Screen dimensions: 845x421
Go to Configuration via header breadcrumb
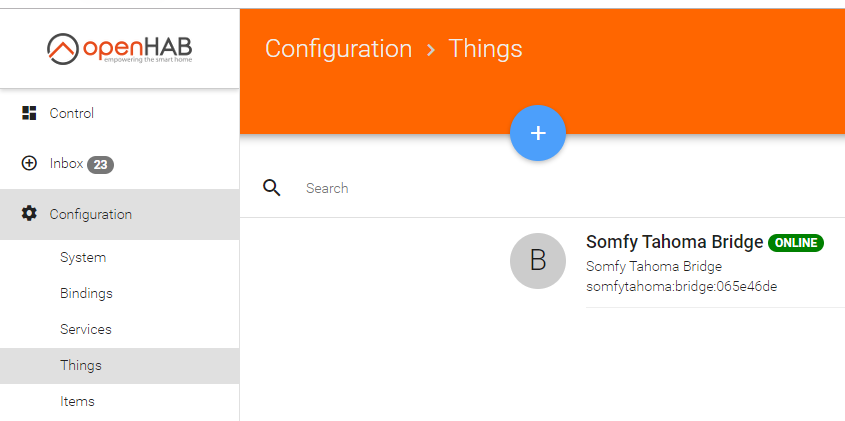pos(338,49)
